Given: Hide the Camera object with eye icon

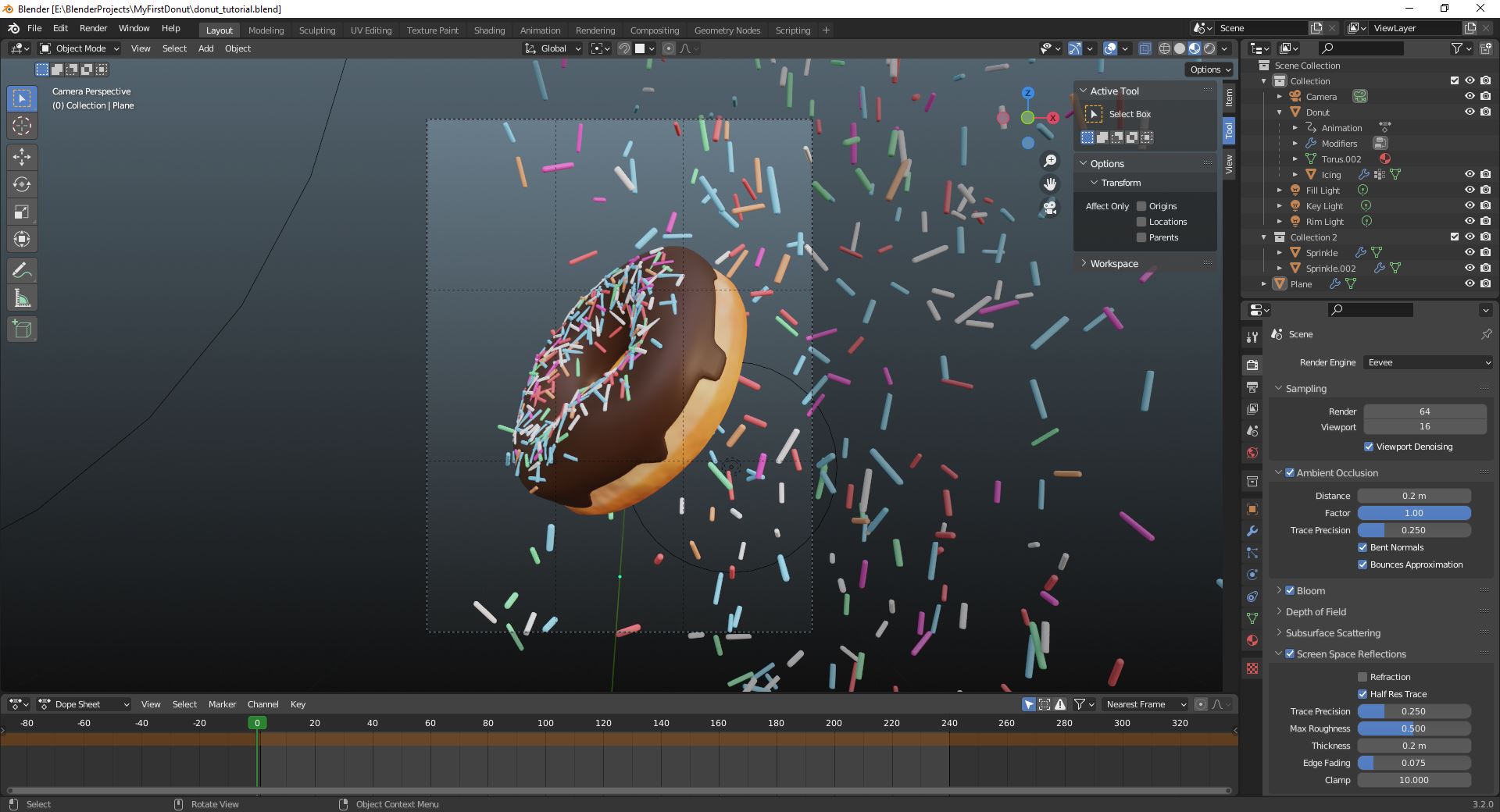Looking at the screenshot, I should point(1470,97).
